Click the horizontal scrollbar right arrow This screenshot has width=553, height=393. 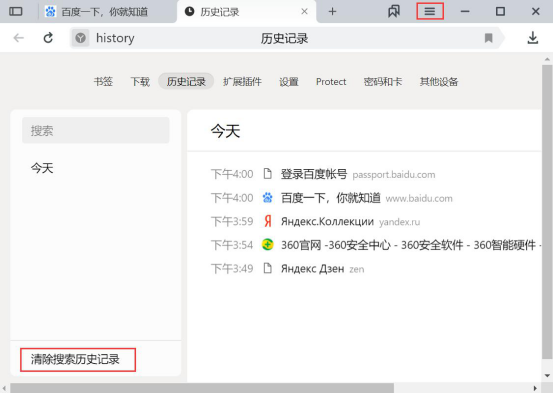535,388
